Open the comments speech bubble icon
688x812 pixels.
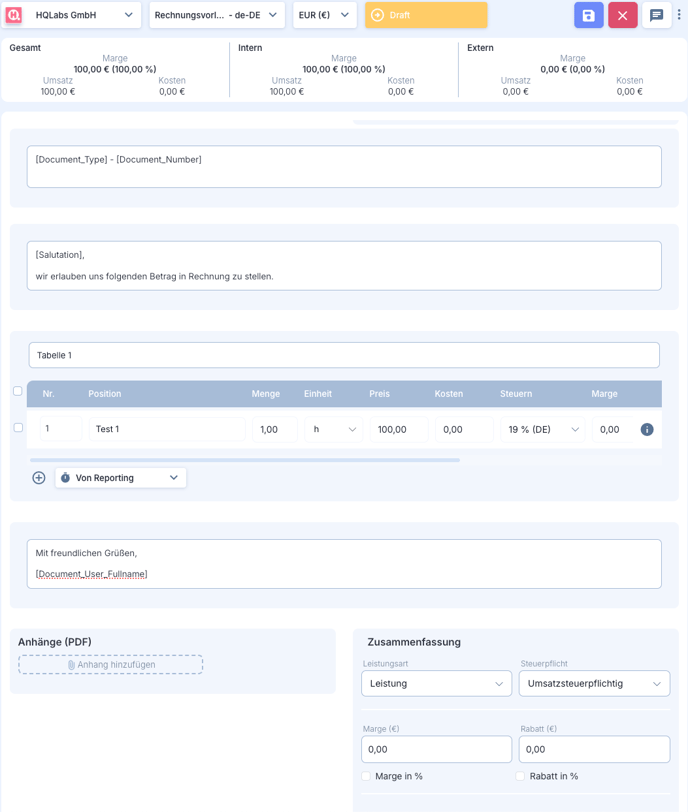pos(656,15)
